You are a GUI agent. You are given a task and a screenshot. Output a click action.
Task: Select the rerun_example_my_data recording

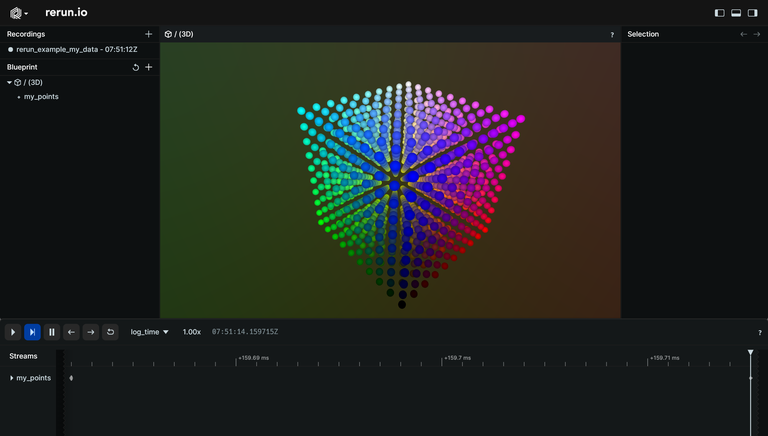click(76, 49)
